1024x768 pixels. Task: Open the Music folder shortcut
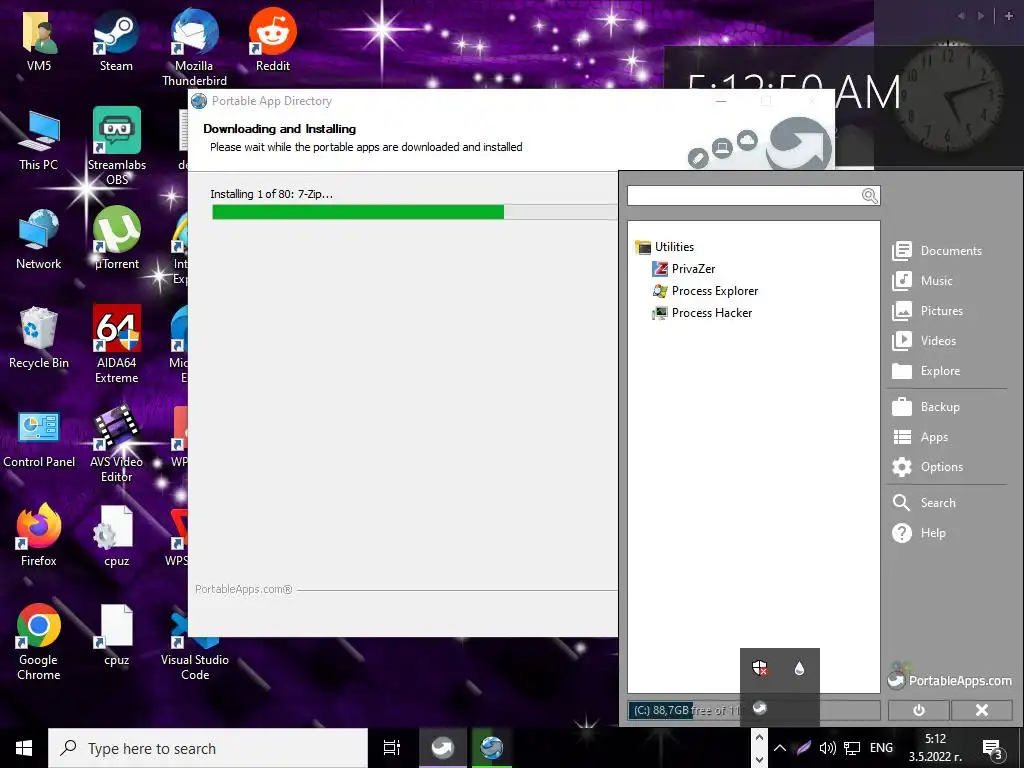click(x=922, y=281)
